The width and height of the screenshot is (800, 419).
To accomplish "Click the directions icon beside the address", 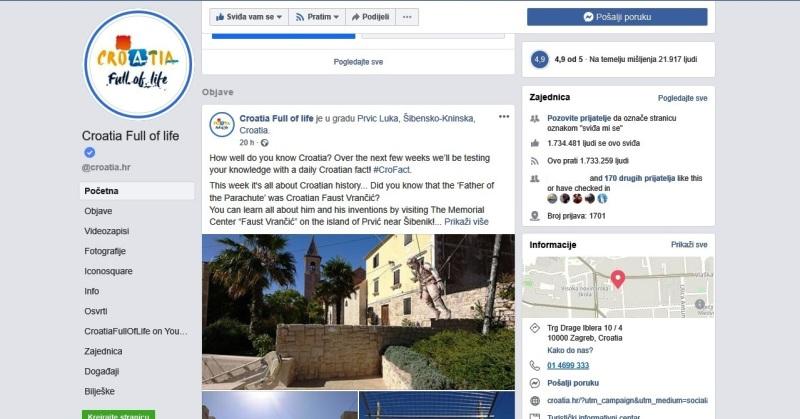I will point(535,328).
